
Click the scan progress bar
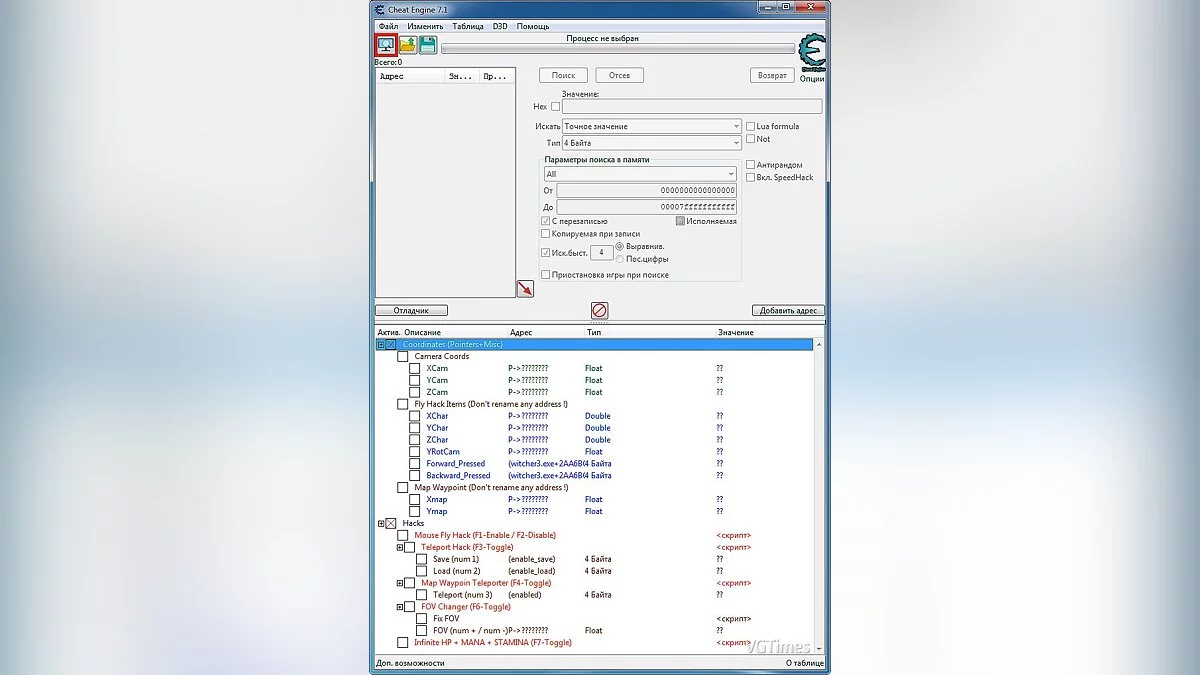(618, 48)
